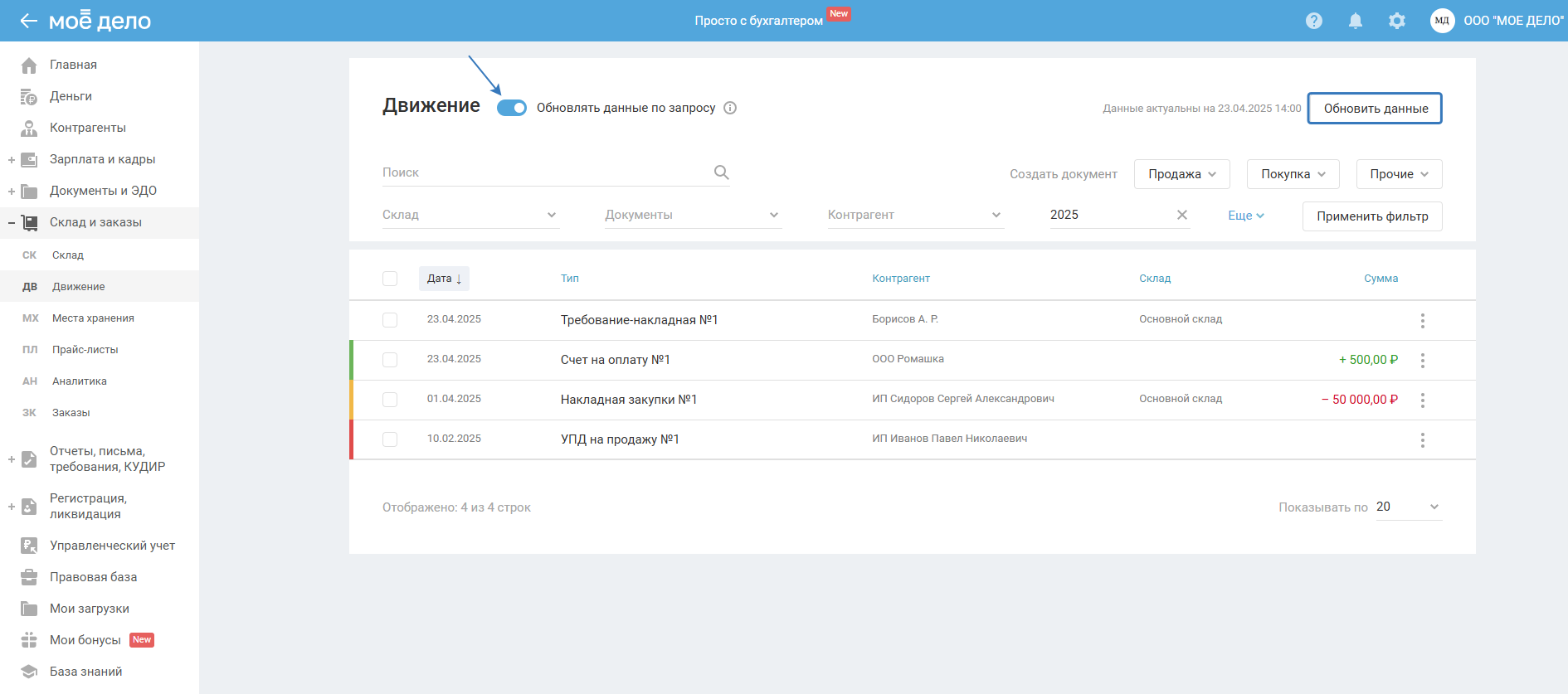Open Прайс-листы submenu item
Image resolution: width=1568 pixels, height=694 pixels.
coord(100,350)
